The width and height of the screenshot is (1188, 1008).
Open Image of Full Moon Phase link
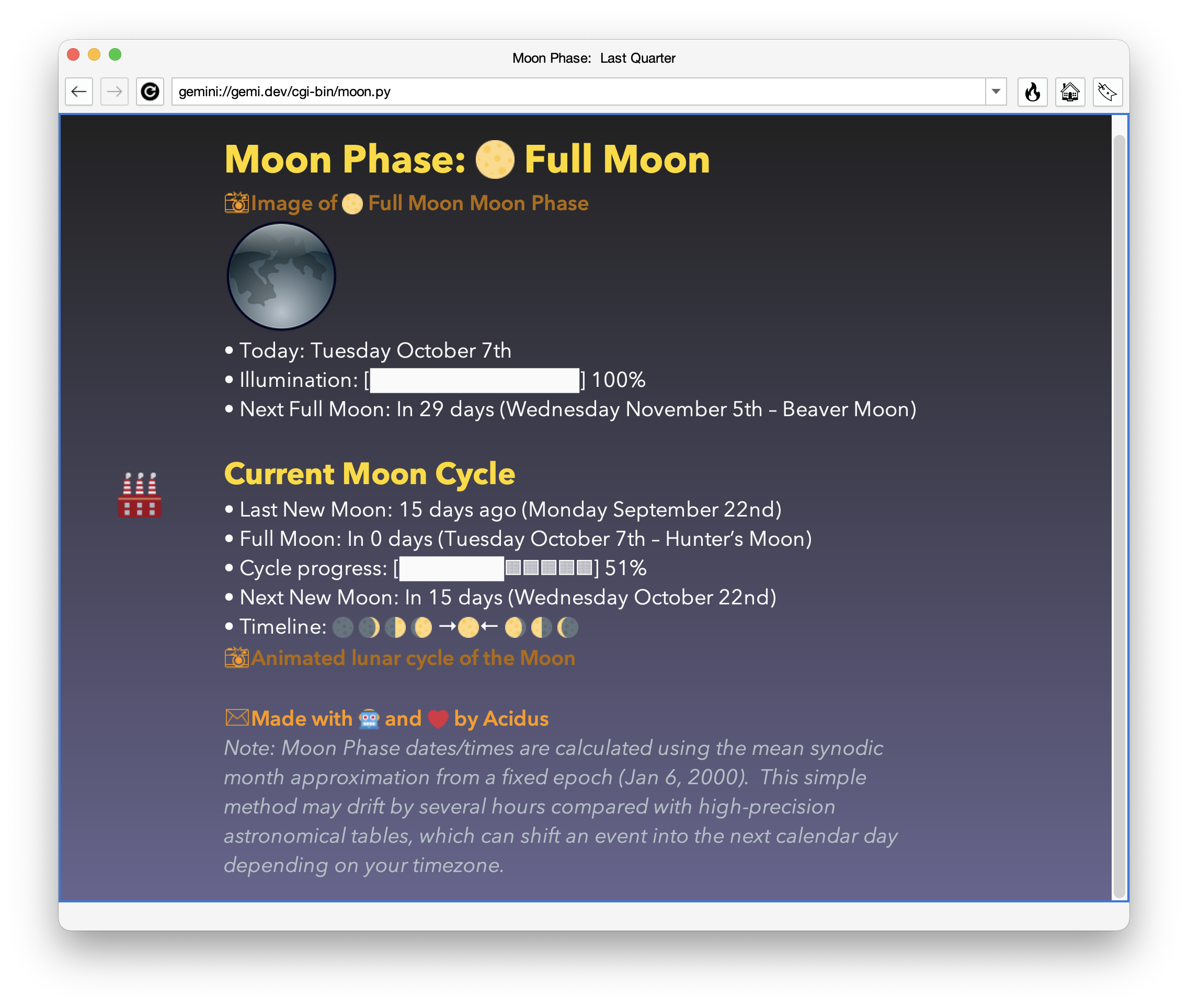coord(419,203)
